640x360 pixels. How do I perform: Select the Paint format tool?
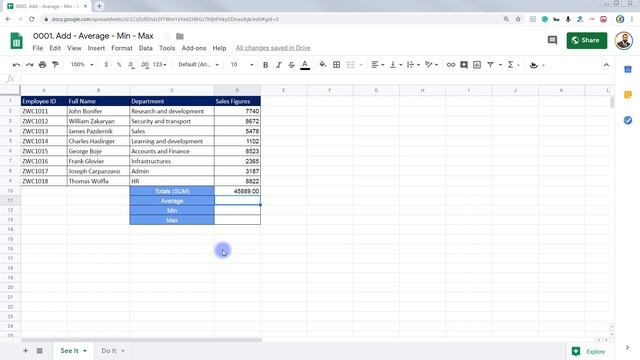56,64
